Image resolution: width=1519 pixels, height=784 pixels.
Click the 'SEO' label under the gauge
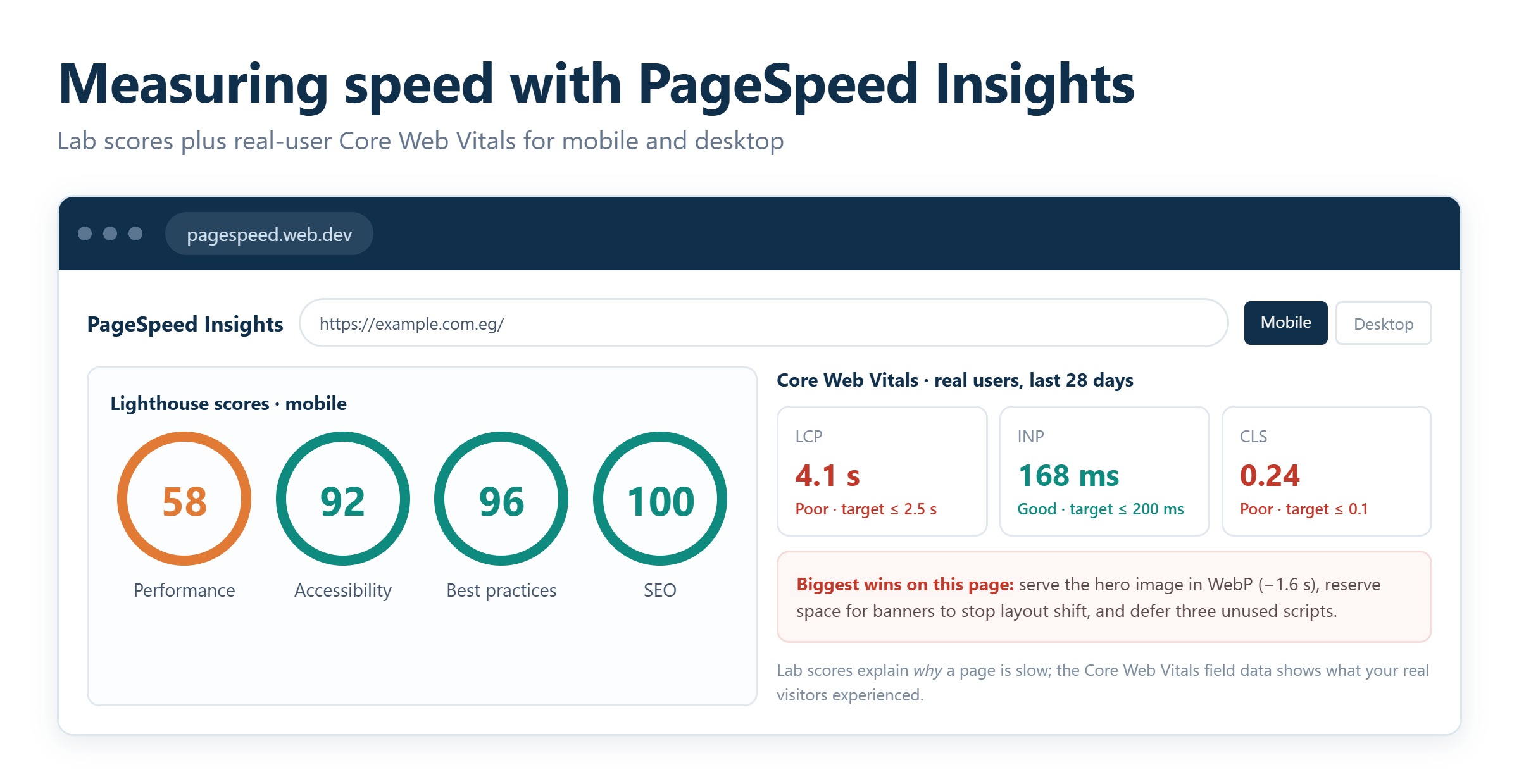pyautogui.click(x=660, y=590)
